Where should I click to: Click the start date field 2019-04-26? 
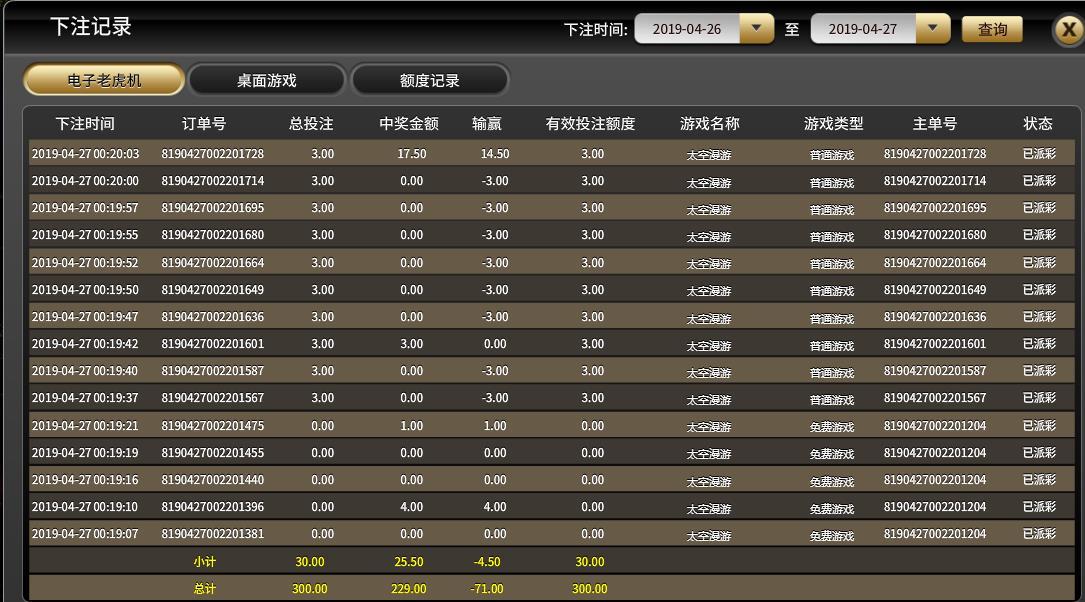pyautogui.click(x=686, y=29)
